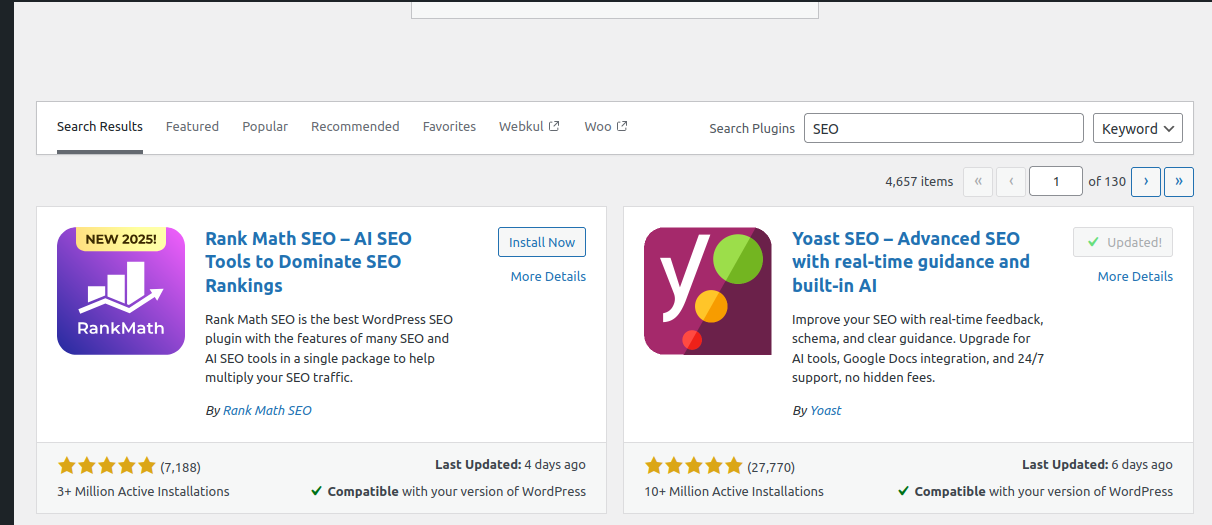Switch to the Featured tab
Image resolution: width=1212 pixels, height=525 pixels.
coord(192,127)
